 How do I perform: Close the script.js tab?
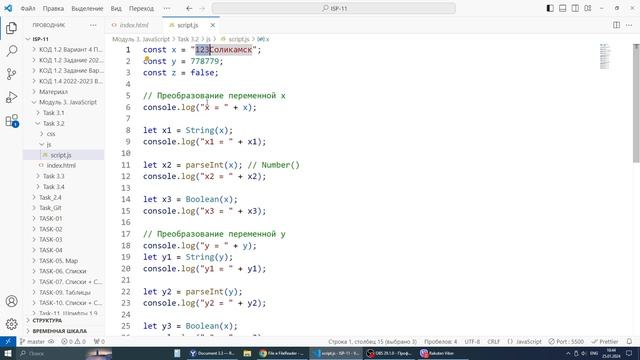(x=213, y=25)
